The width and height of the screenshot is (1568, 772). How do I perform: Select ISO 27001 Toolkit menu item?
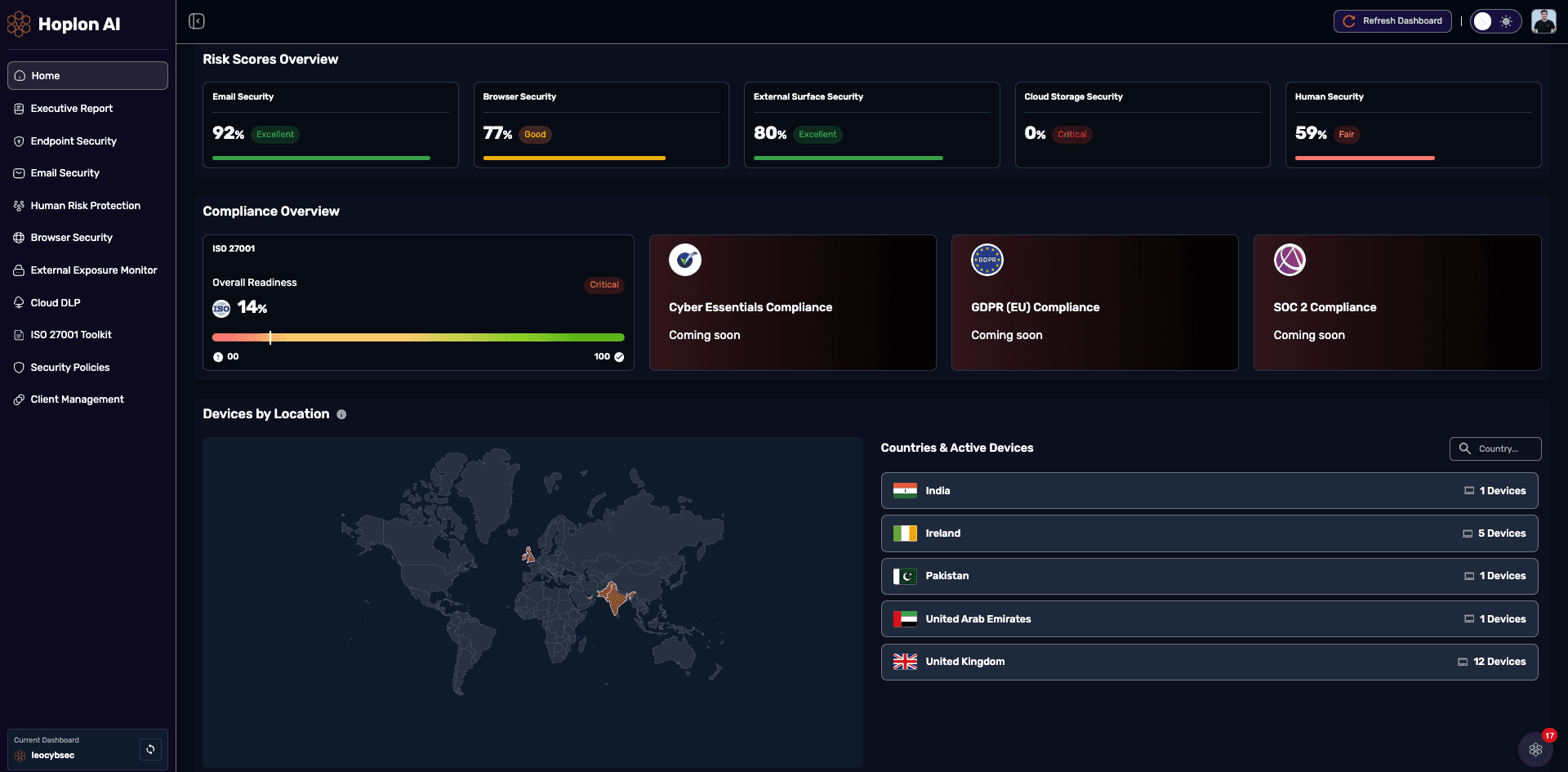[x=71, y=335]
